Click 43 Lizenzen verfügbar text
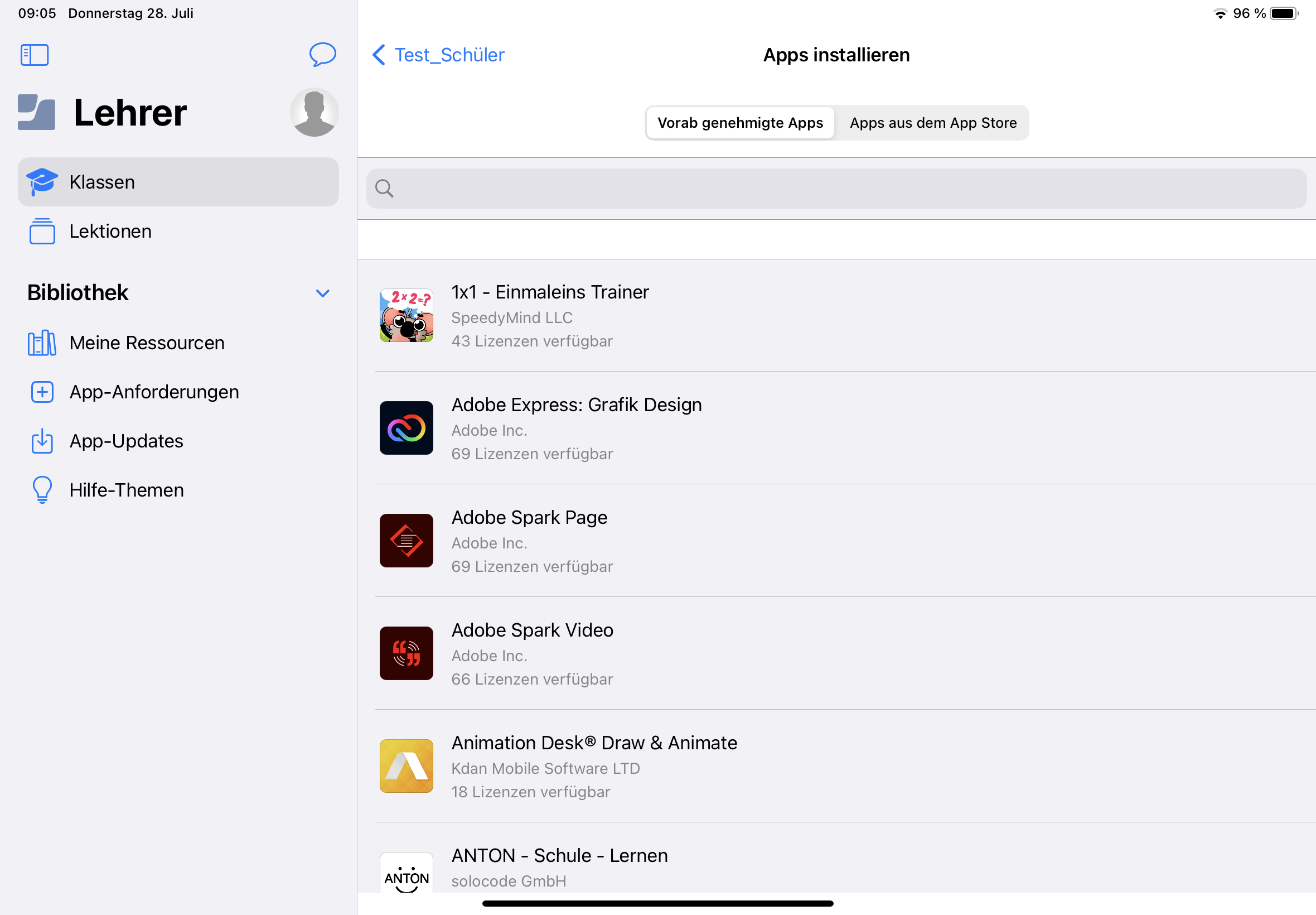 click(x=531, y=341)
